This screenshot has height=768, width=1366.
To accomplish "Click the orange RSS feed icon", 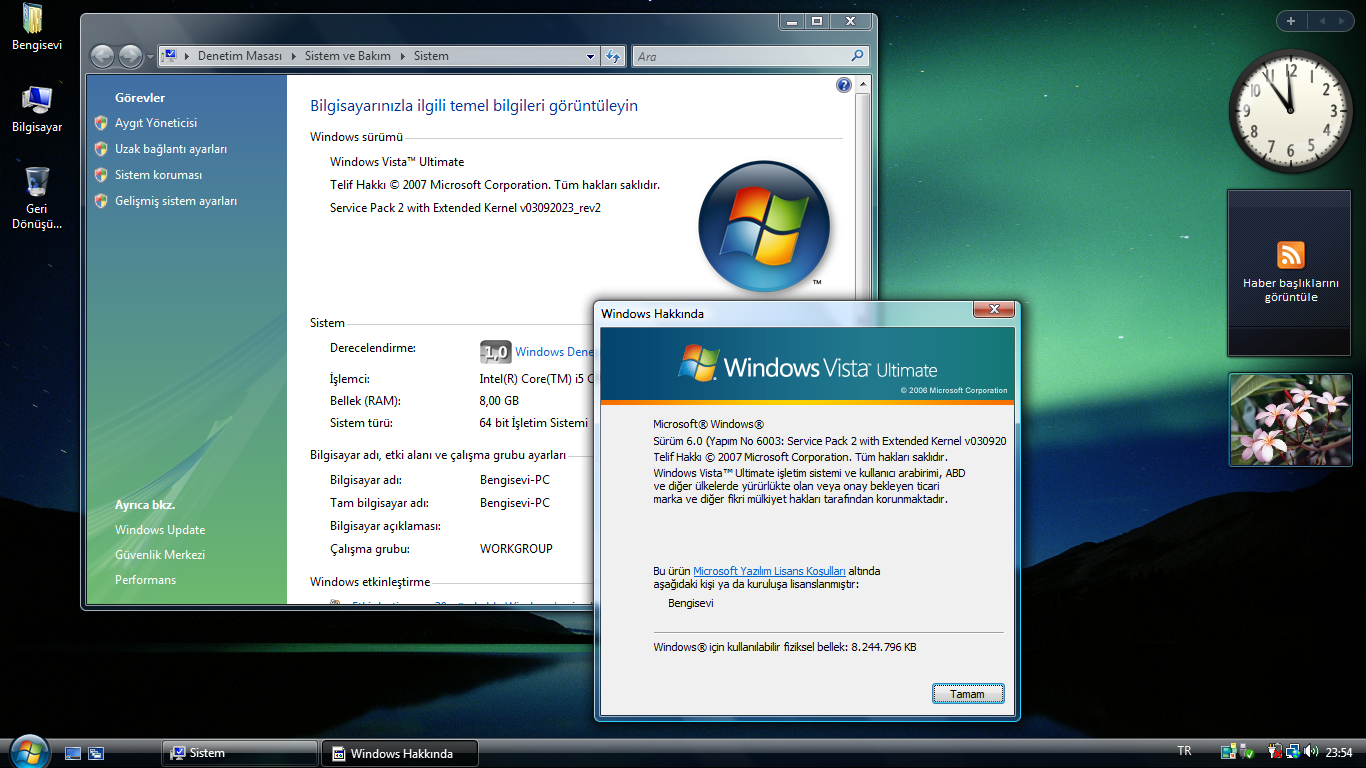I will tap(1291, 254).
